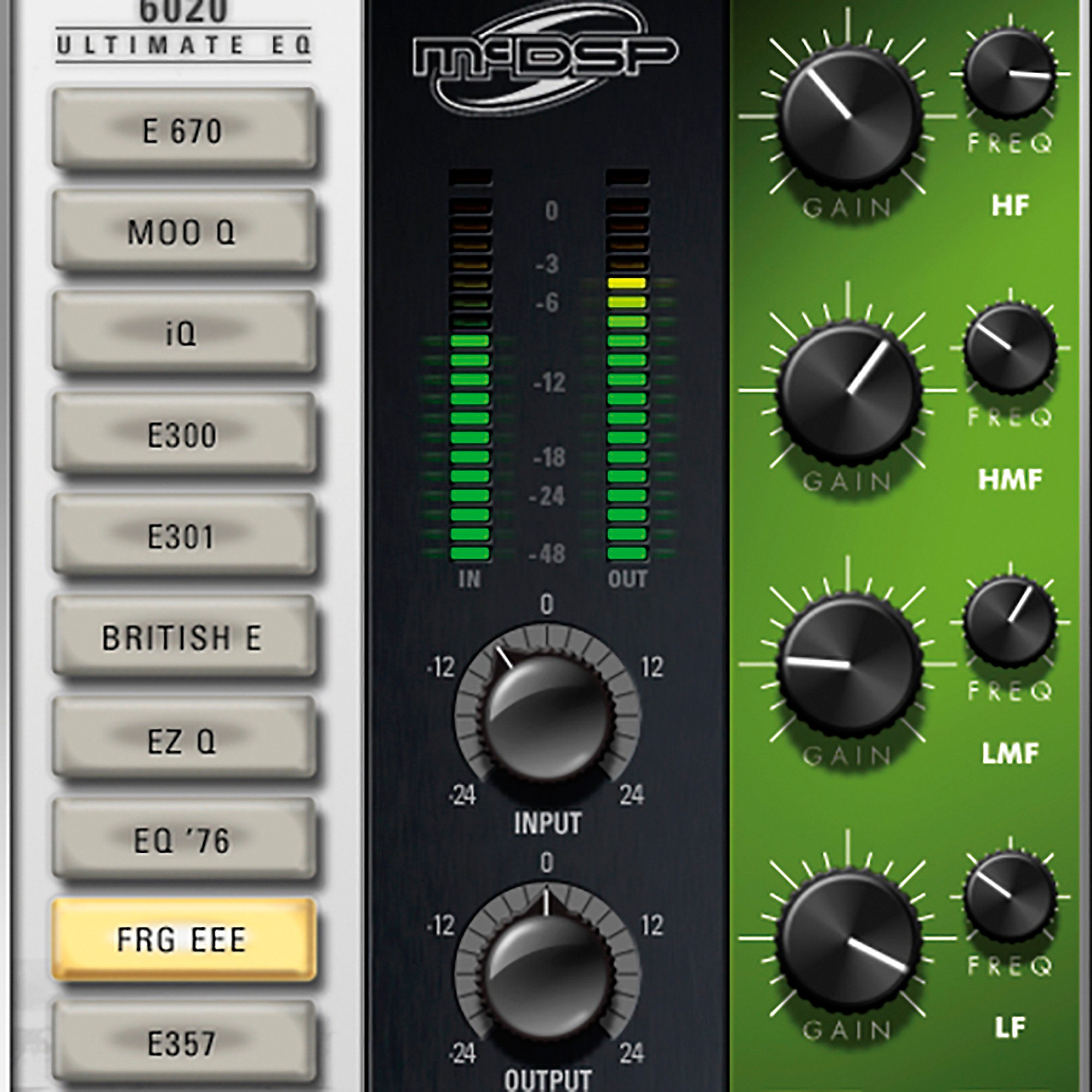Click the McDSP logo

(x=545, y=58)
